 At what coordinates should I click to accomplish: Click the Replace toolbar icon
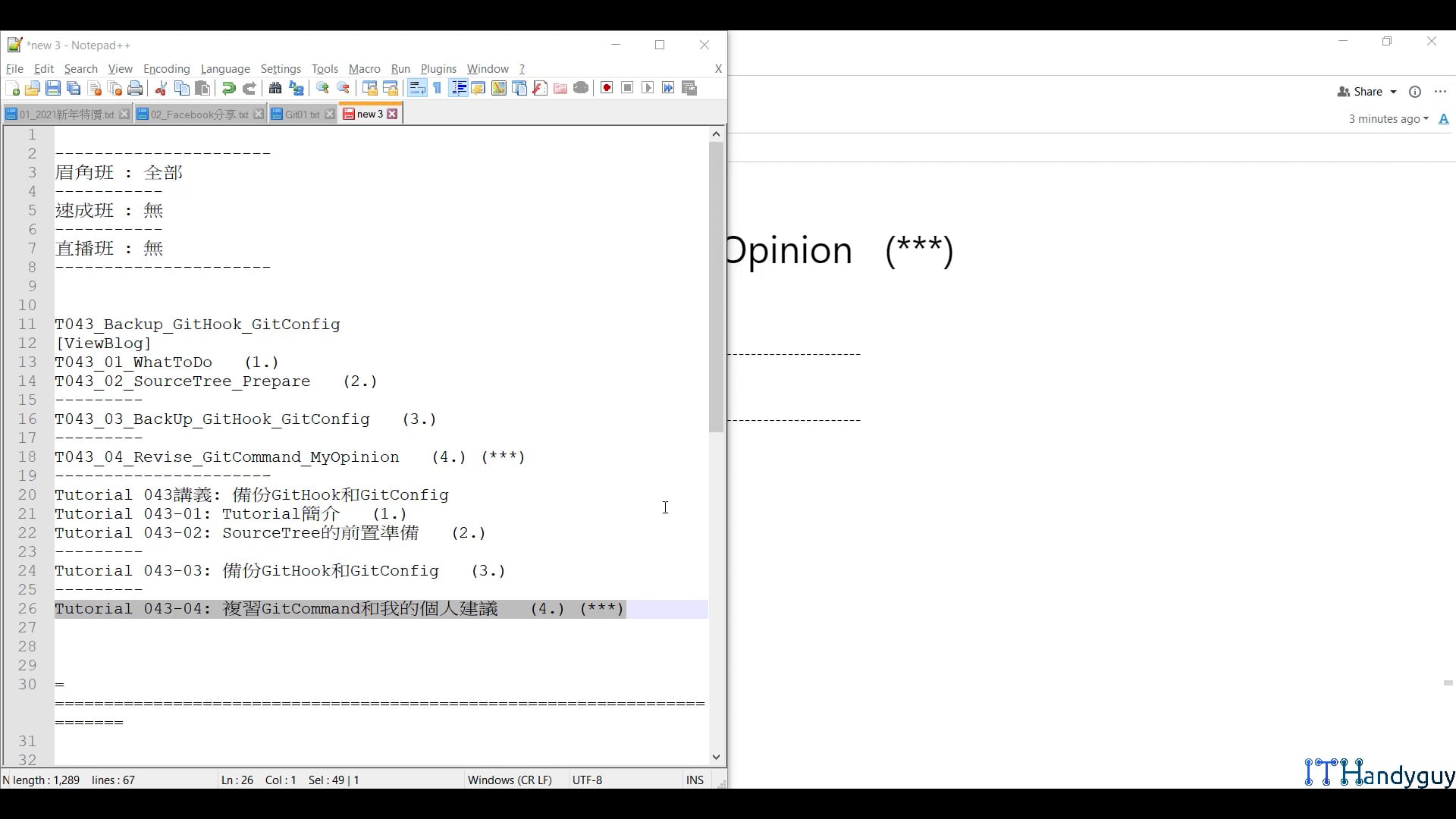[296, 88]
